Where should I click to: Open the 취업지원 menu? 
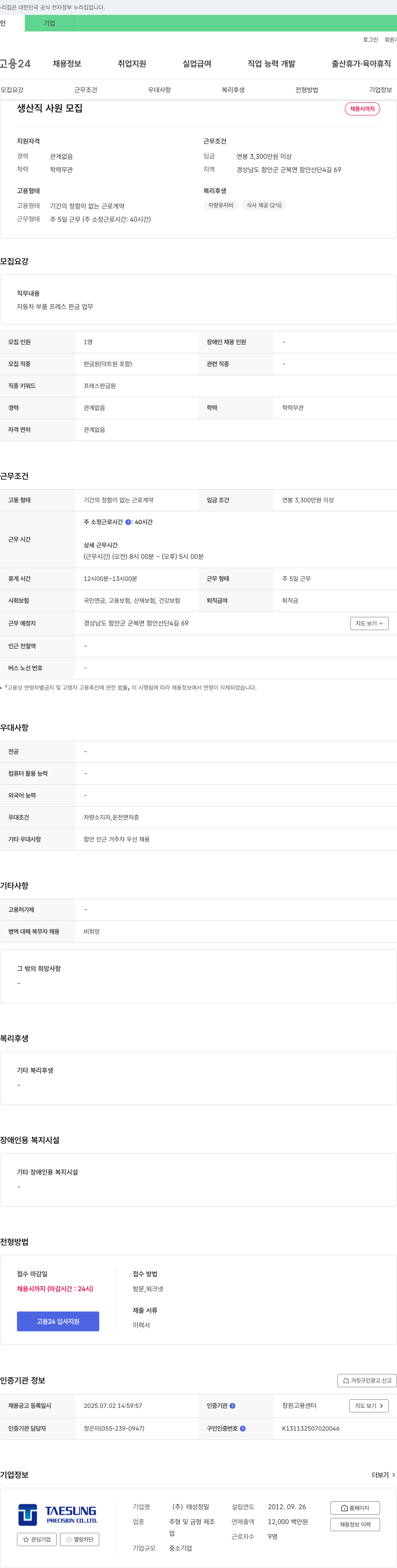click(x=132, y=64)
